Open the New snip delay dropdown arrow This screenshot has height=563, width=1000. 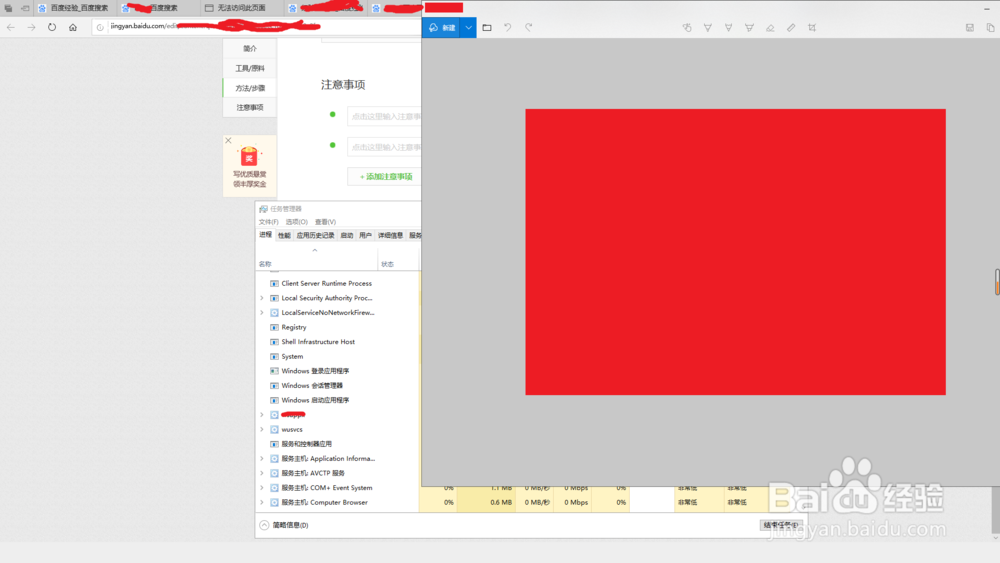click(x=468, y=27)
